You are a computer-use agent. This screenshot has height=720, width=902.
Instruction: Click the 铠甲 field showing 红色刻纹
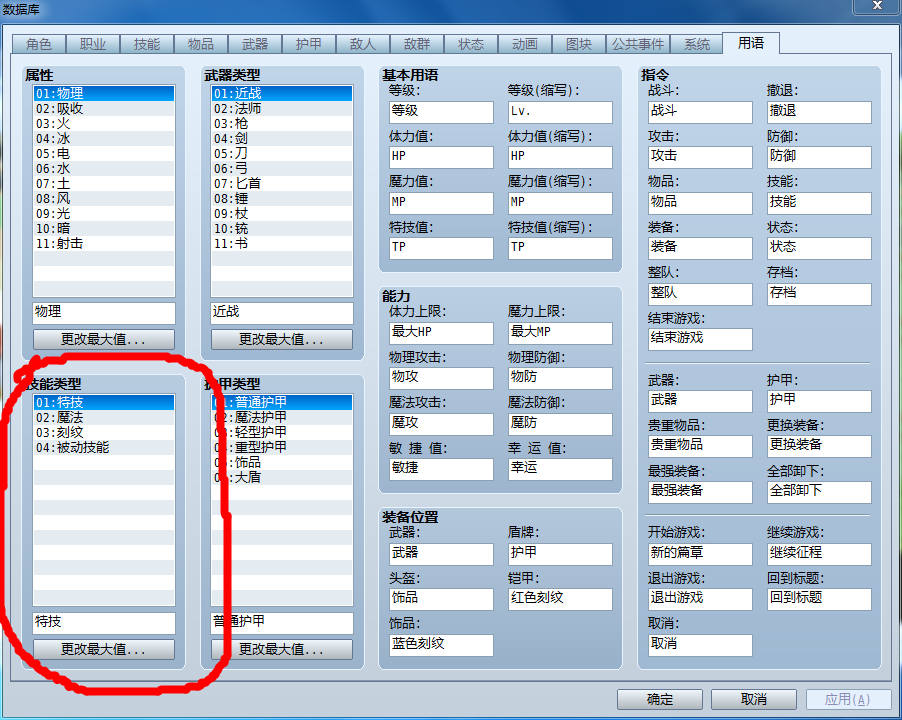(x=560, y=599)
